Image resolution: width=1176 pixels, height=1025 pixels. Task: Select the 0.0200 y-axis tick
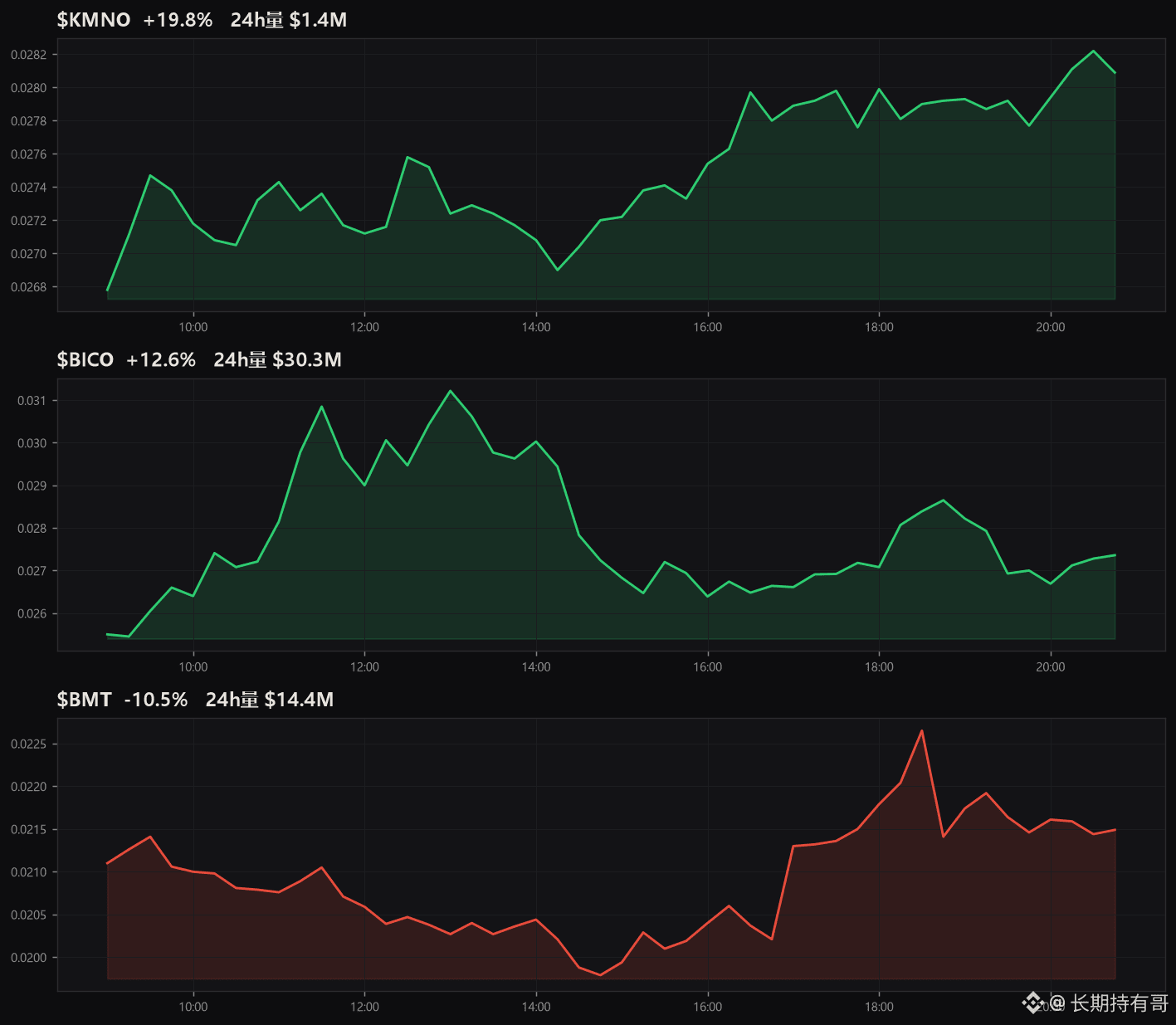[x=29, y=958]
